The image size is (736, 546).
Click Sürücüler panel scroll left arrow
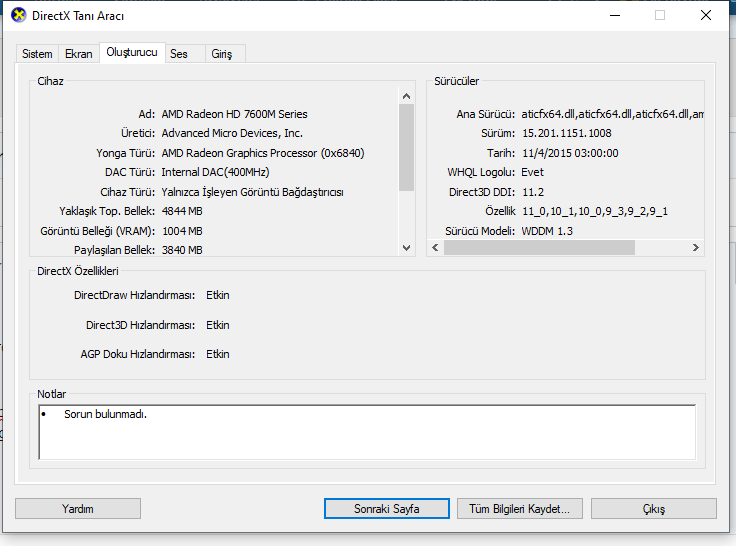[x=435, y=247]
